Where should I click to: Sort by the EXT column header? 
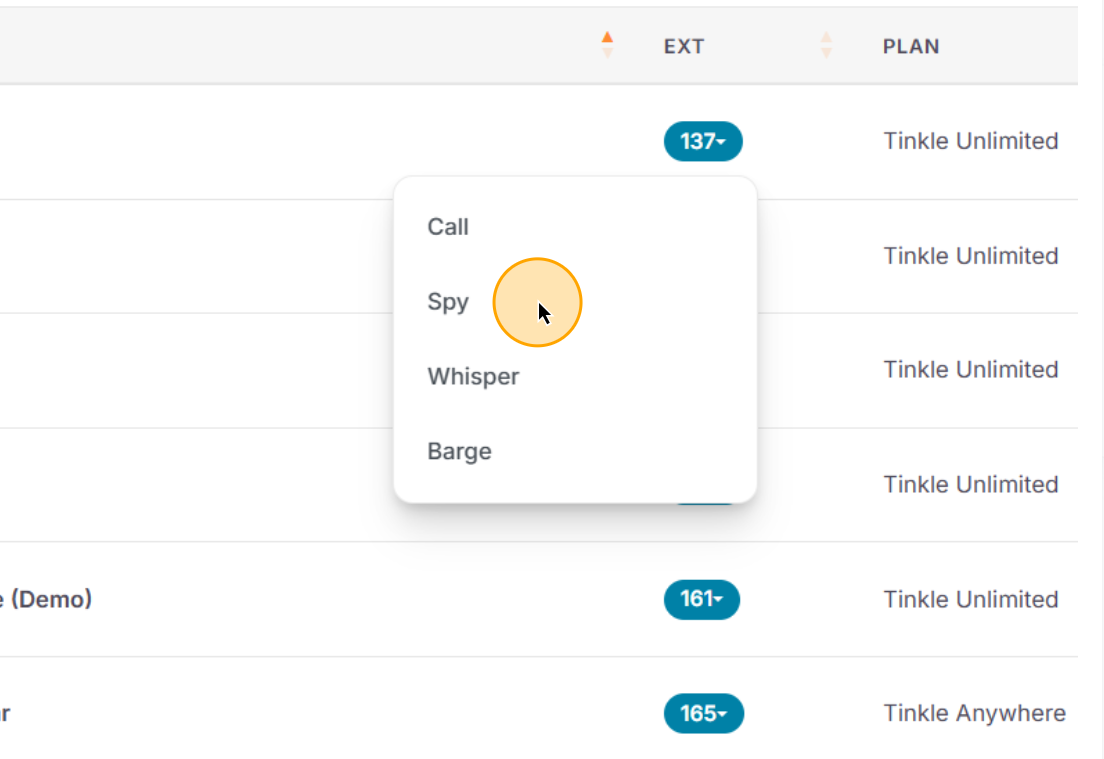(x=684, y=46)
